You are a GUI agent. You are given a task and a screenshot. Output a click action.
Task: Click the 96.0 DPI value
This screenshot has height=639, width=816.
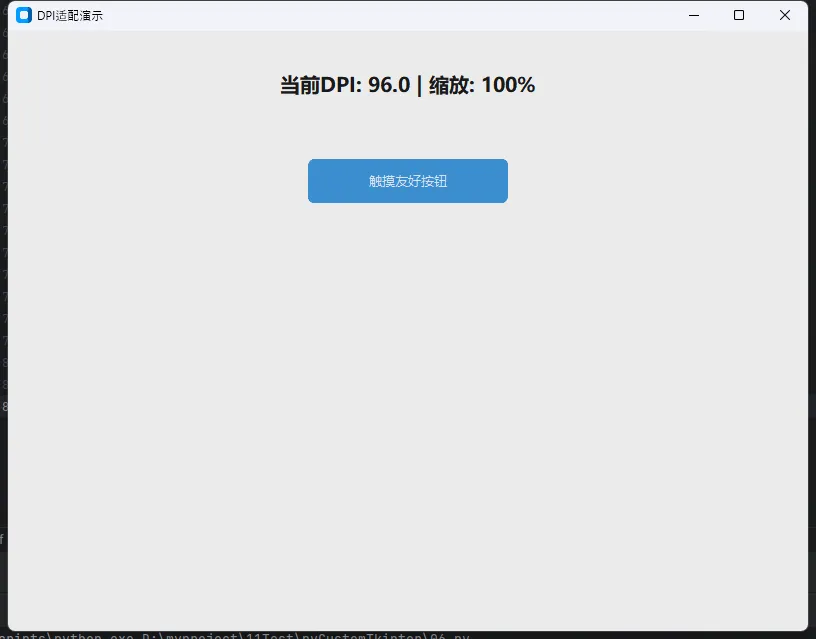389,86
